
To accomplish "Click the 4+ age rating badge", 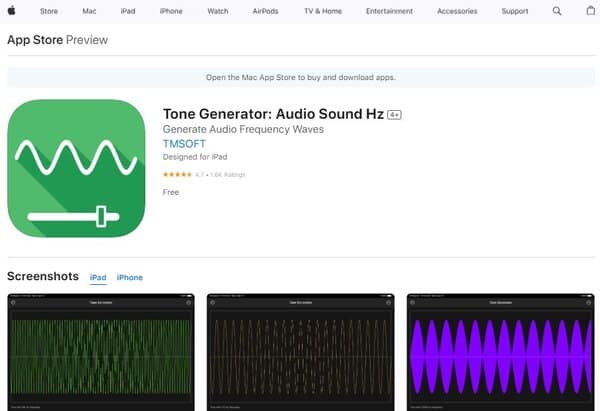I will click(x=394, y=115).
